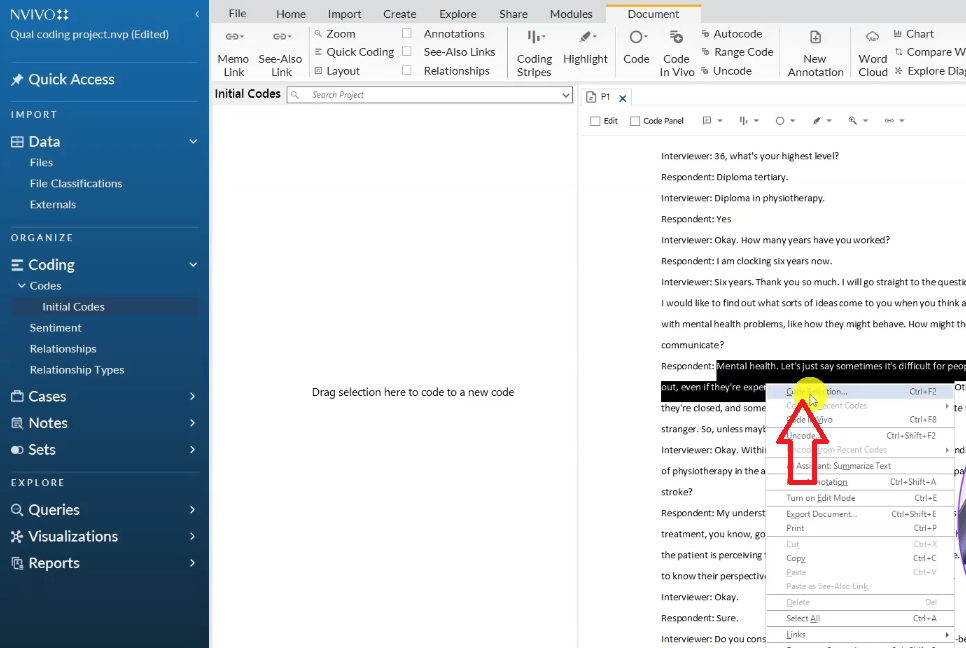Screen dimensions: 966x648
Task: Enable the Code Panel checkbox
Action: [x=635, y=121]
